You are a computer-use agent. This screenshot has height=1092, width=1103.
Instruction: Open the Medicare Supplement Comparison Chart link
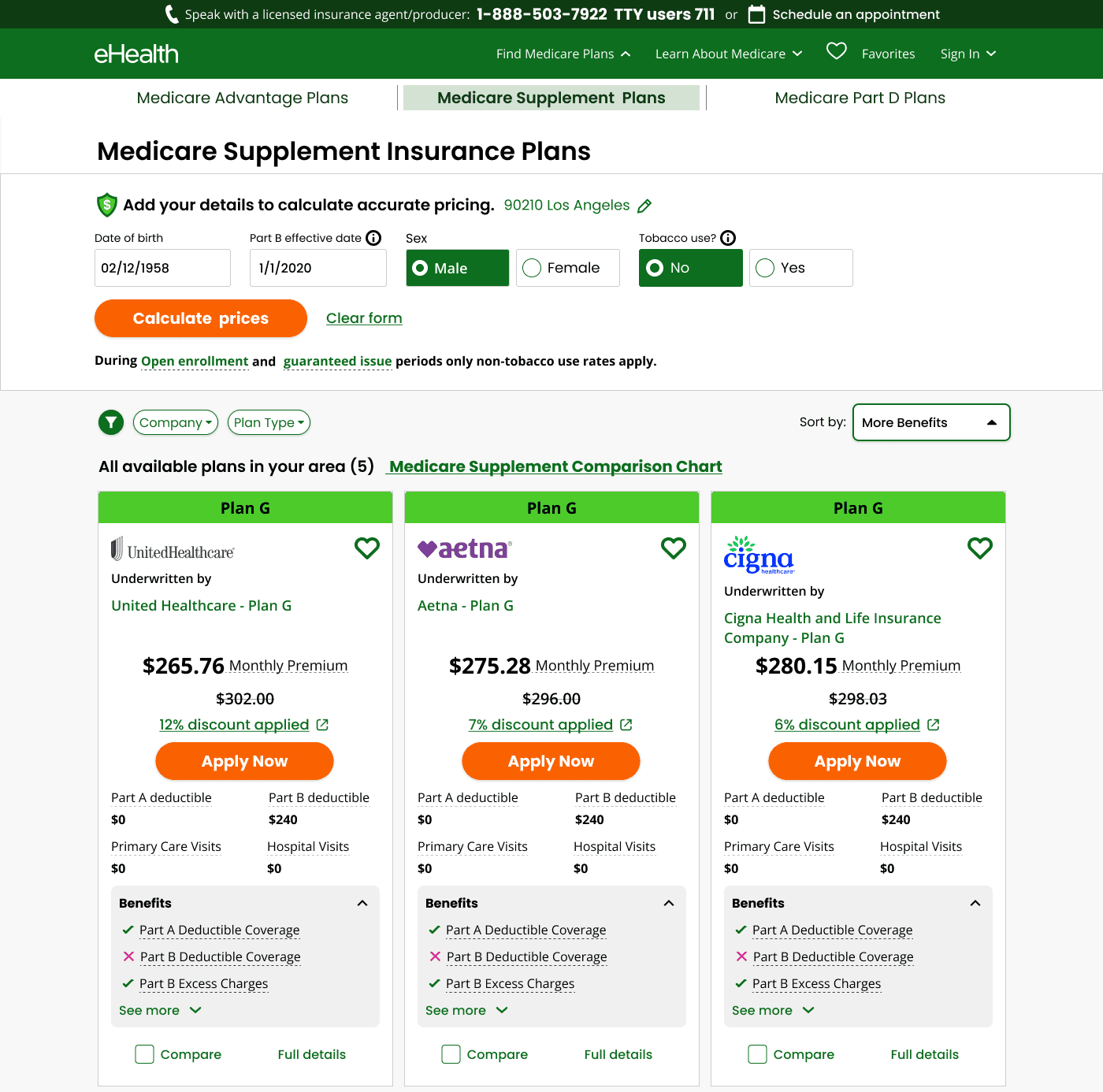(555, 466)
